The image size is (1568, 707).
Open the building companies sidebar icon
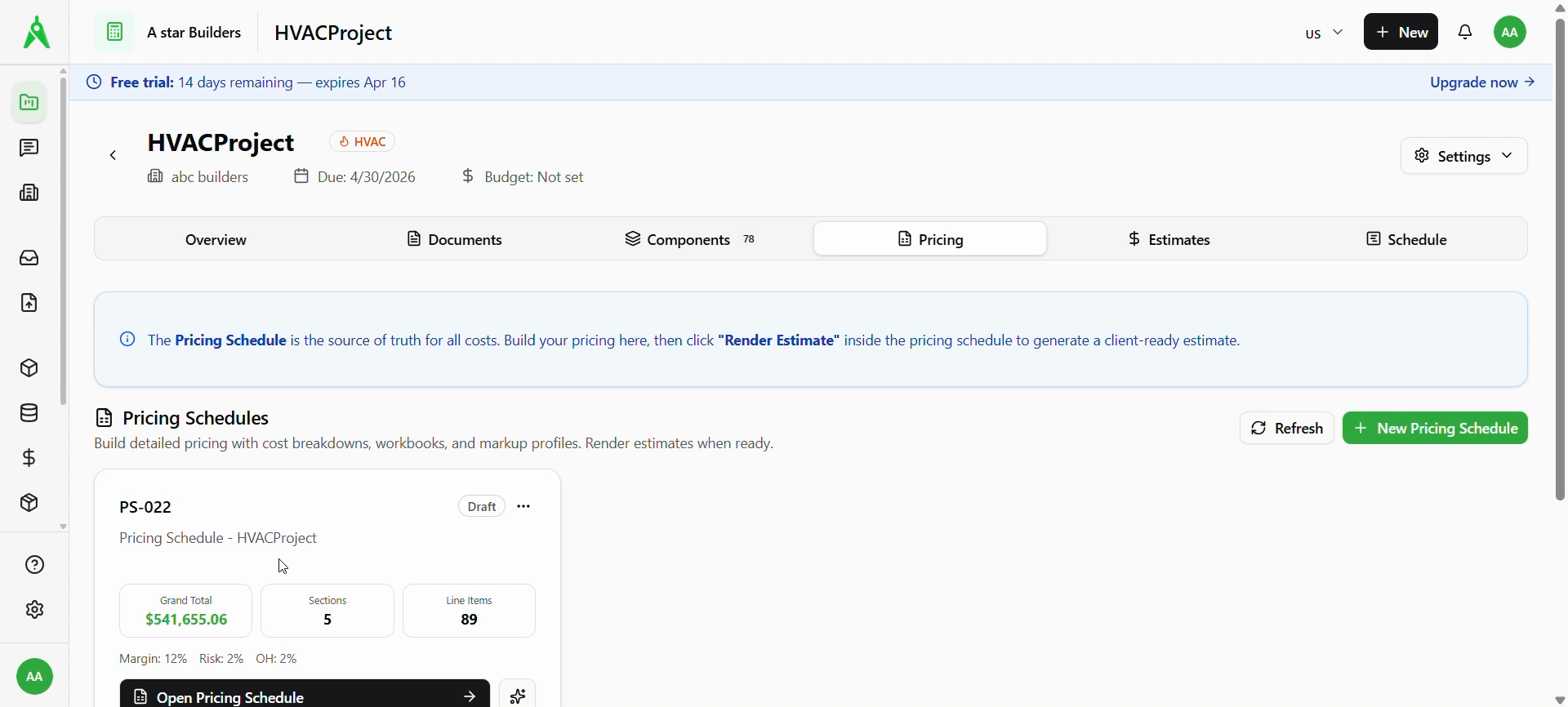[29, 193]
